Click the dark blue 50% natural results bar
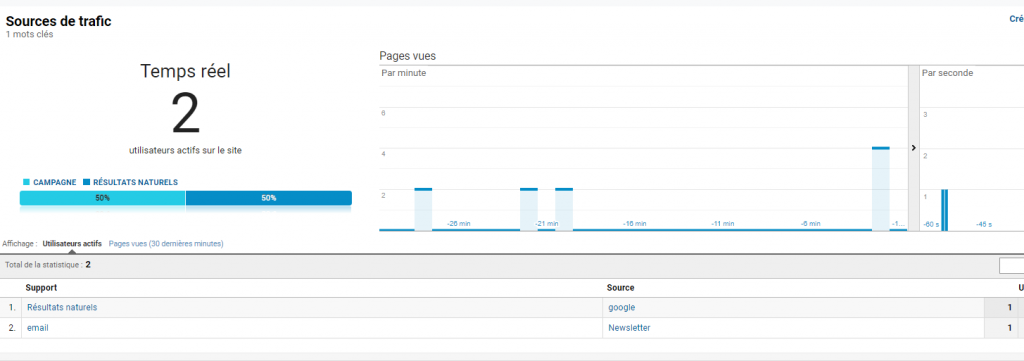Screen dimensions: 1024x361 tap(268, 198)
